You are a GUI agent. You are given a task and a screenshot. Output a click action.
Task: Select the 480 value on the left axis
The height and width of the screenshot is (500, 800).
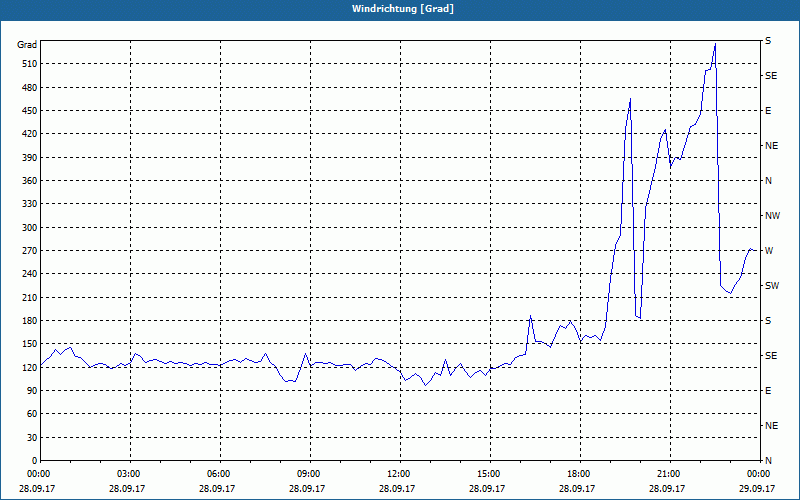30,87
